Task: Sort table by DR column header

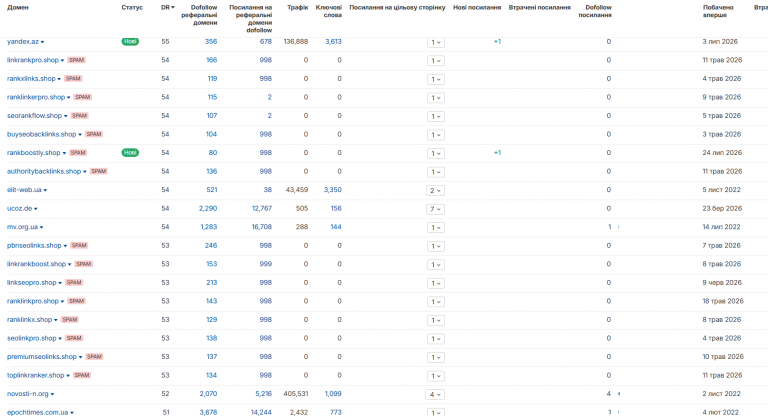Action: coord(168,7)
